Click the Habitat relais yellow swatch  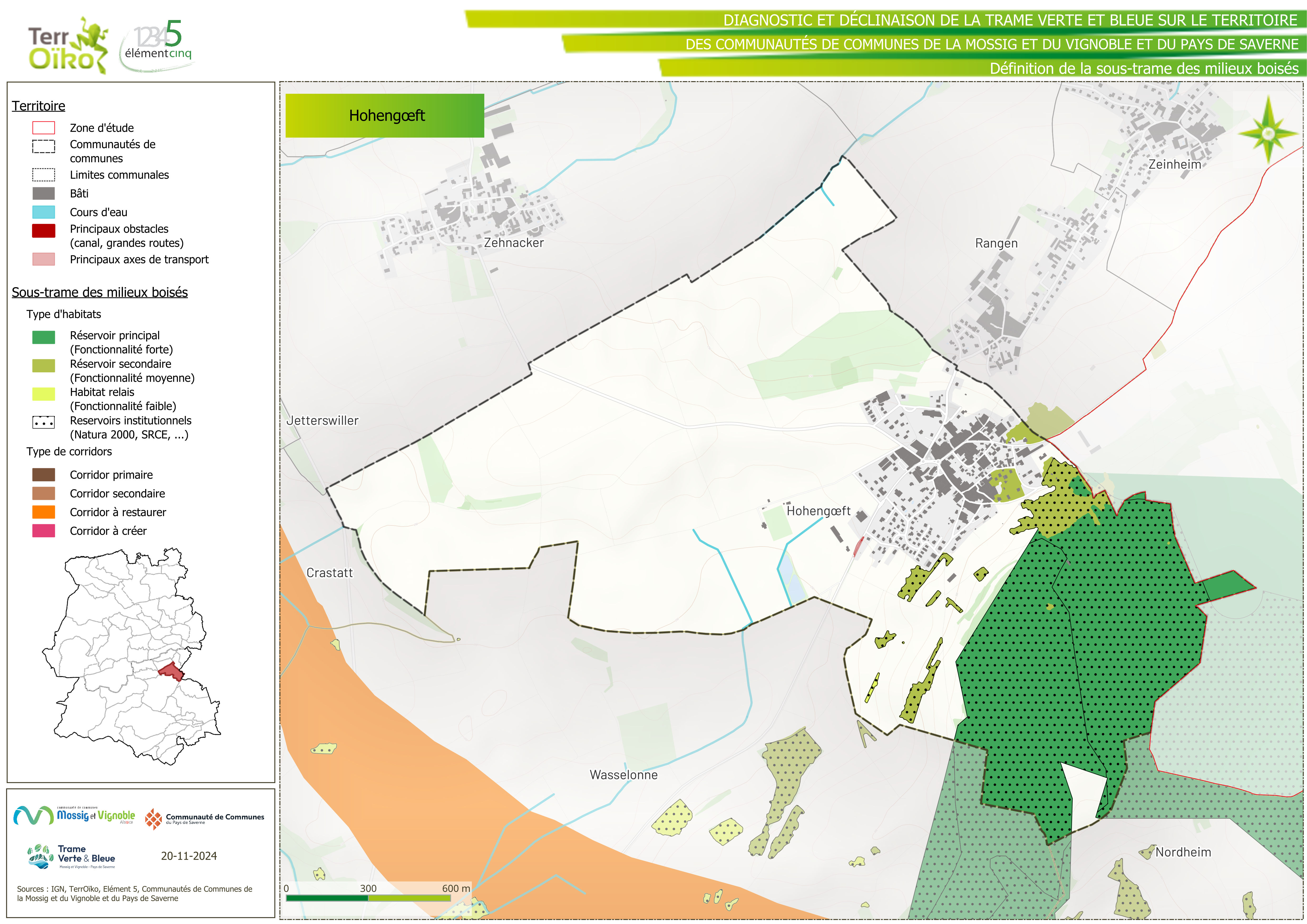tap(44, 393)
